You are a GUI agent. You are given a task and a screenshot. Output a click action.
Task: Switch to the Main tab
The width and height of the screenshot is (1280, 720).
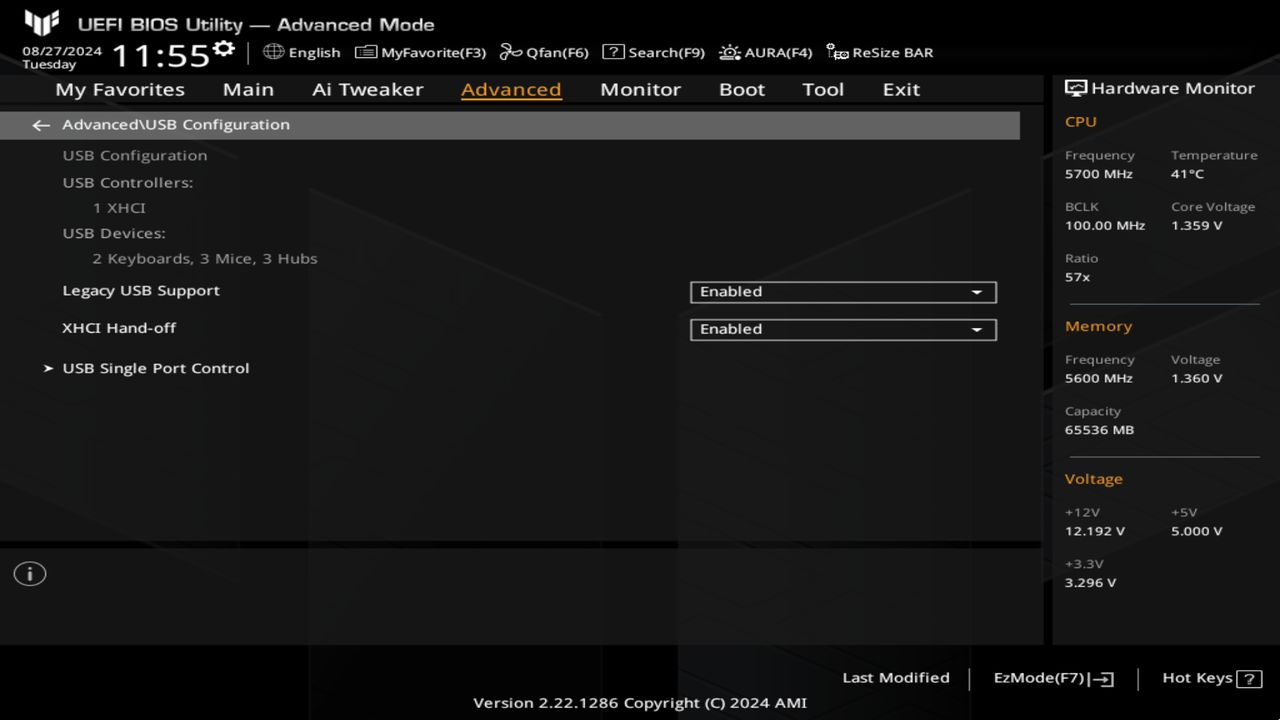click(x=248, y=89)
